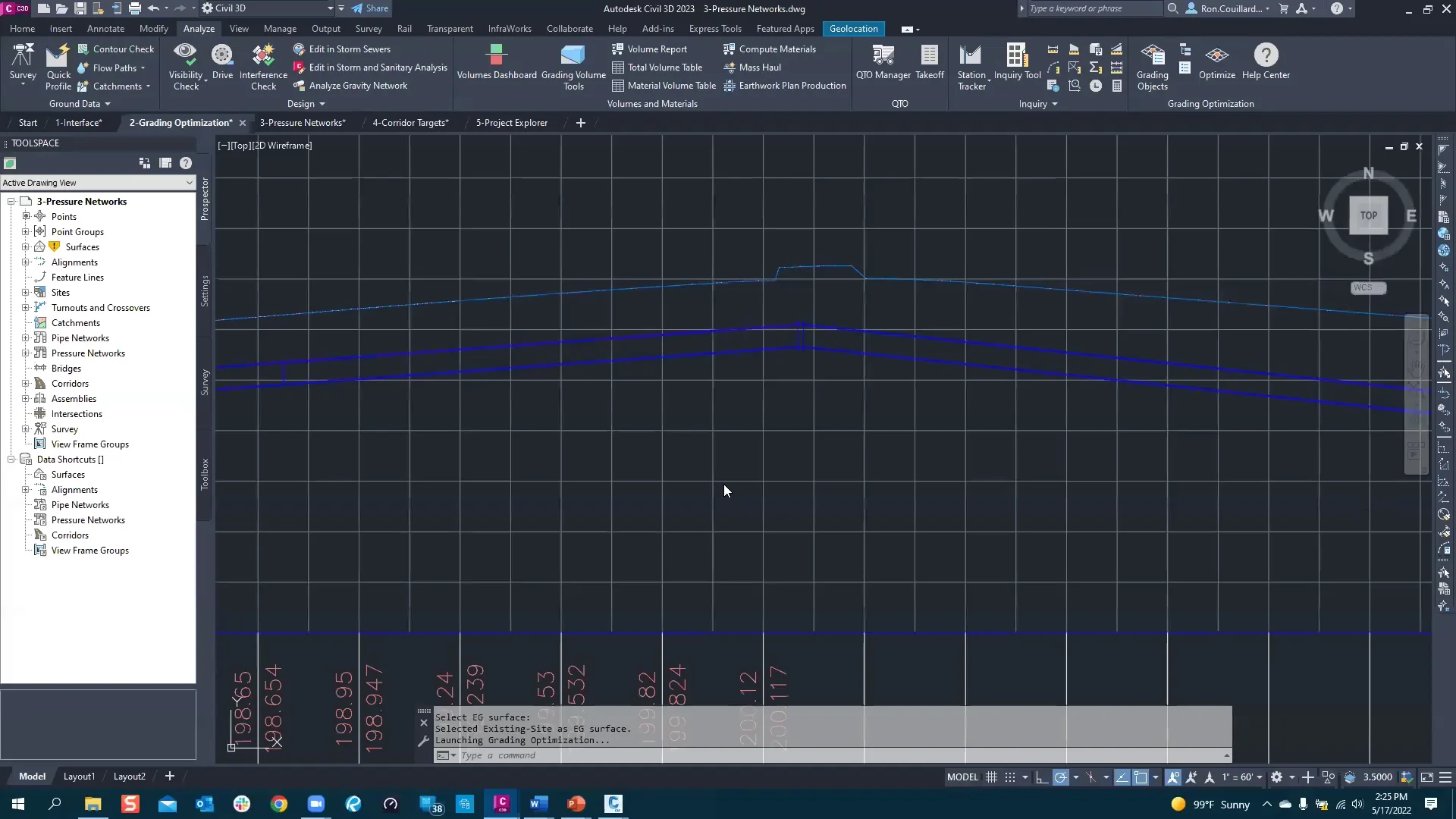This screenshot has width=1456, height=819.
Task: Toggle MODEL space button
Action: (x=962, y=777)
